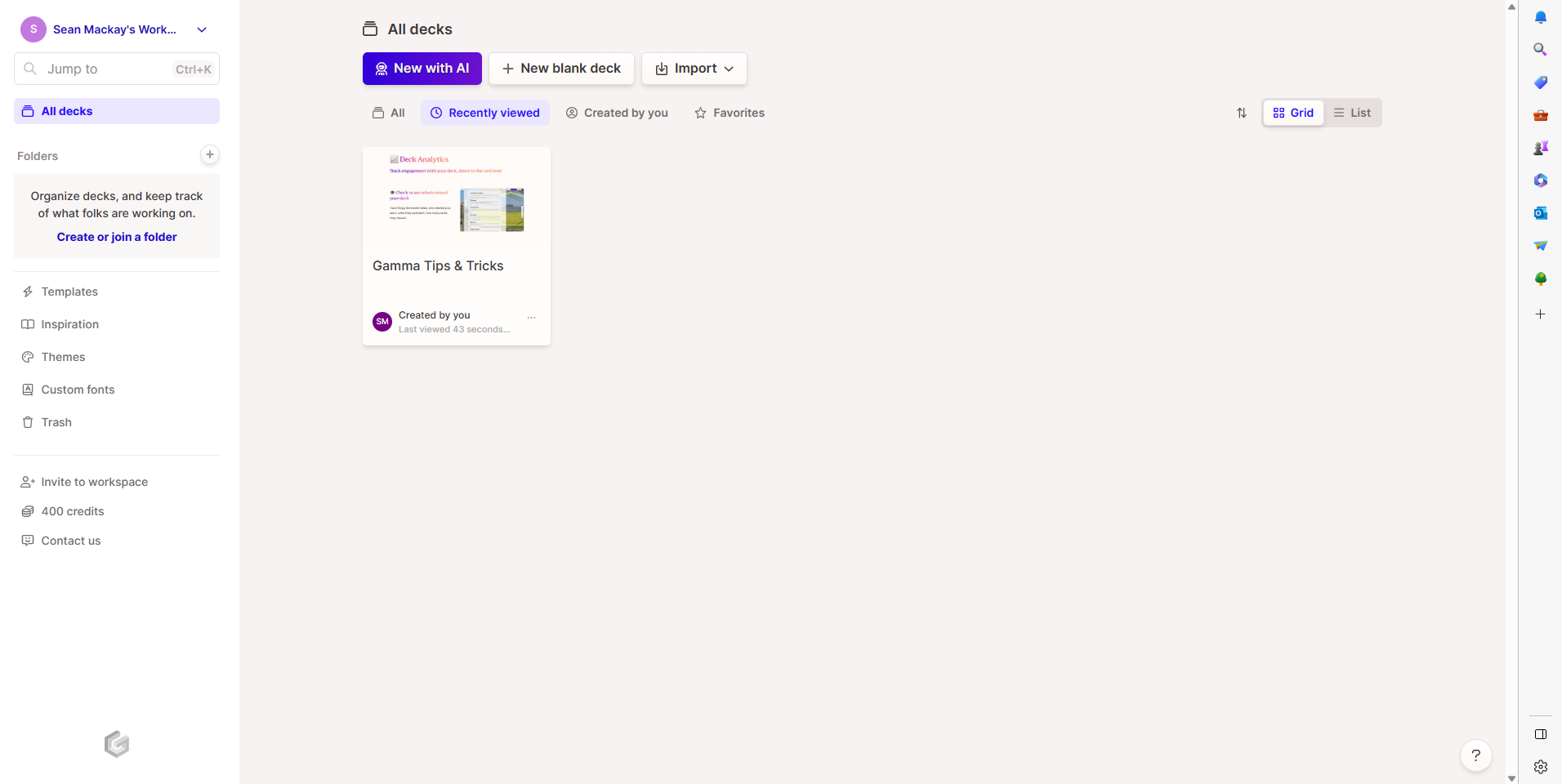
Task: Create a New blank deck
Action: click(x=561, y=69)
